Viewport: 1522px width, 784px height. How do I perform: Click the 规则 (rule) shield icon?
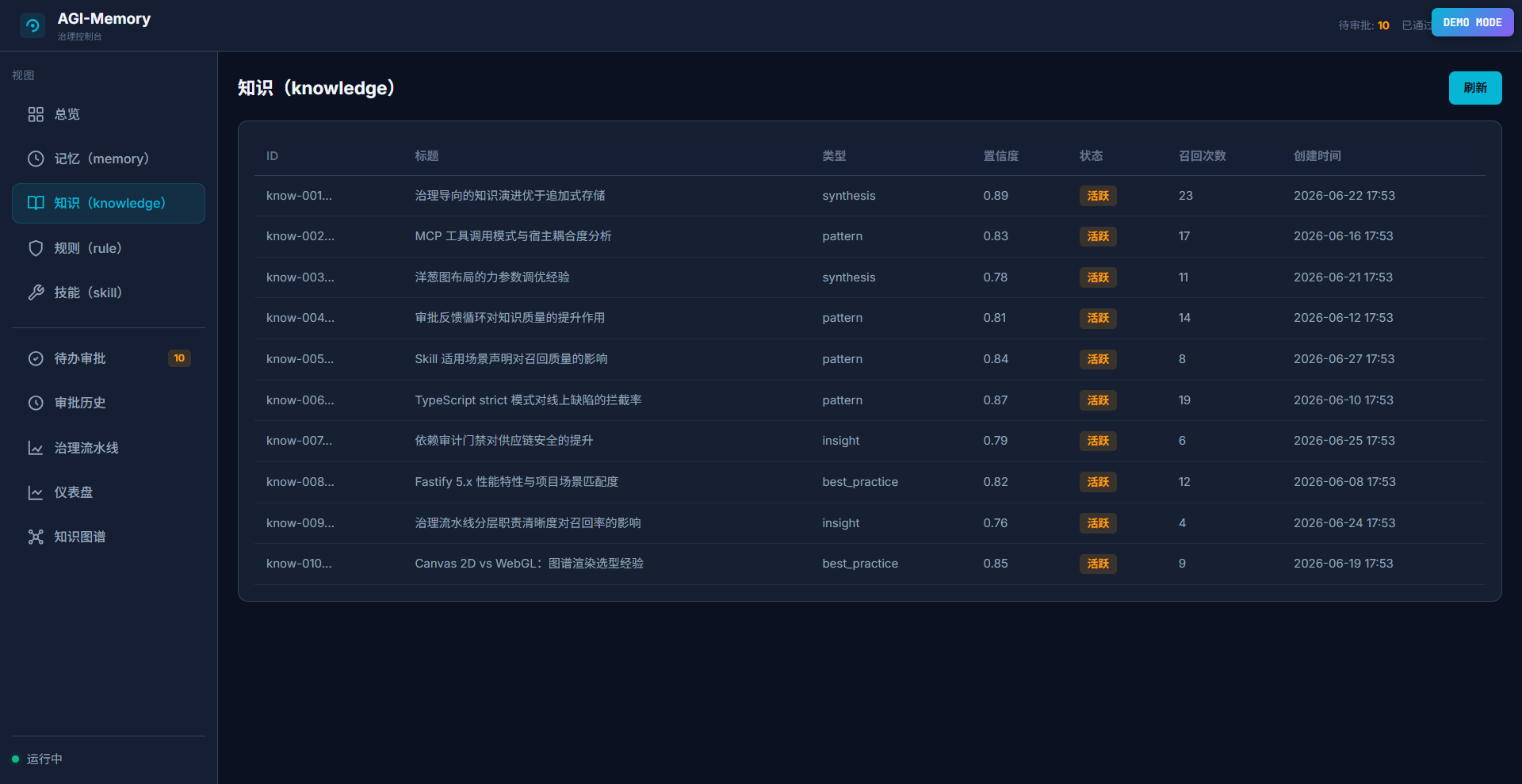coord(36,248)
